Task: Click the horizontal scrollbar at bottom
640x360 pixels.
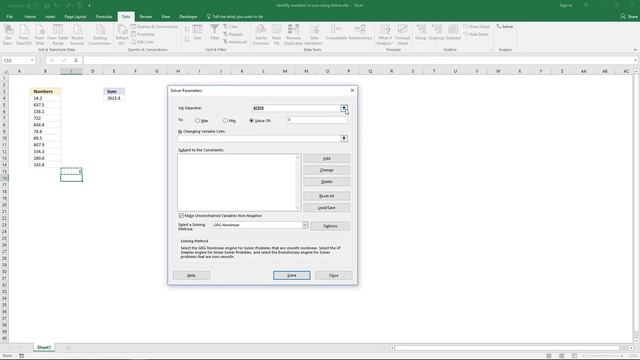Action: [507, 348]
